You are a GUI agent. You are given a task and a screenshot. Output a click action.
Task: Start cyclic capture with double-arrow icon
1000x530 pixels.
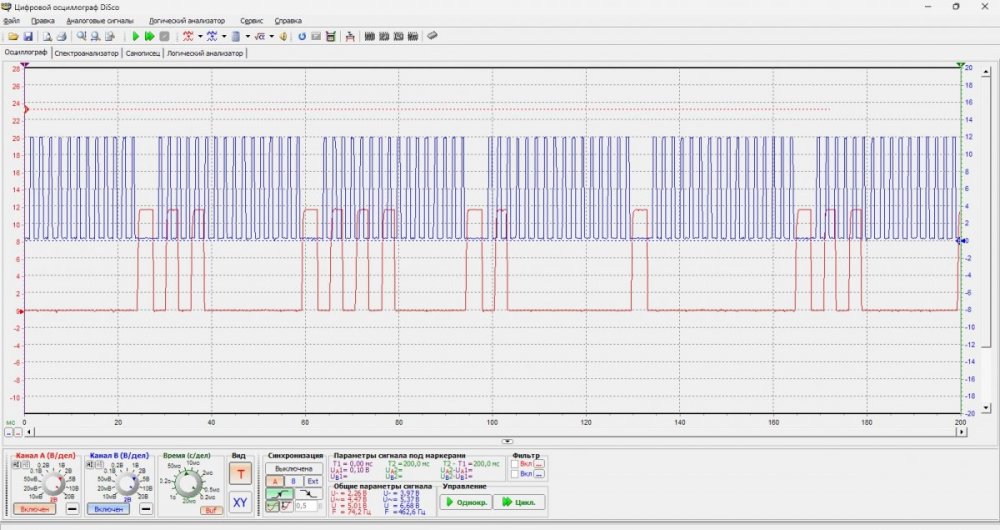click(x=150, y=36)
